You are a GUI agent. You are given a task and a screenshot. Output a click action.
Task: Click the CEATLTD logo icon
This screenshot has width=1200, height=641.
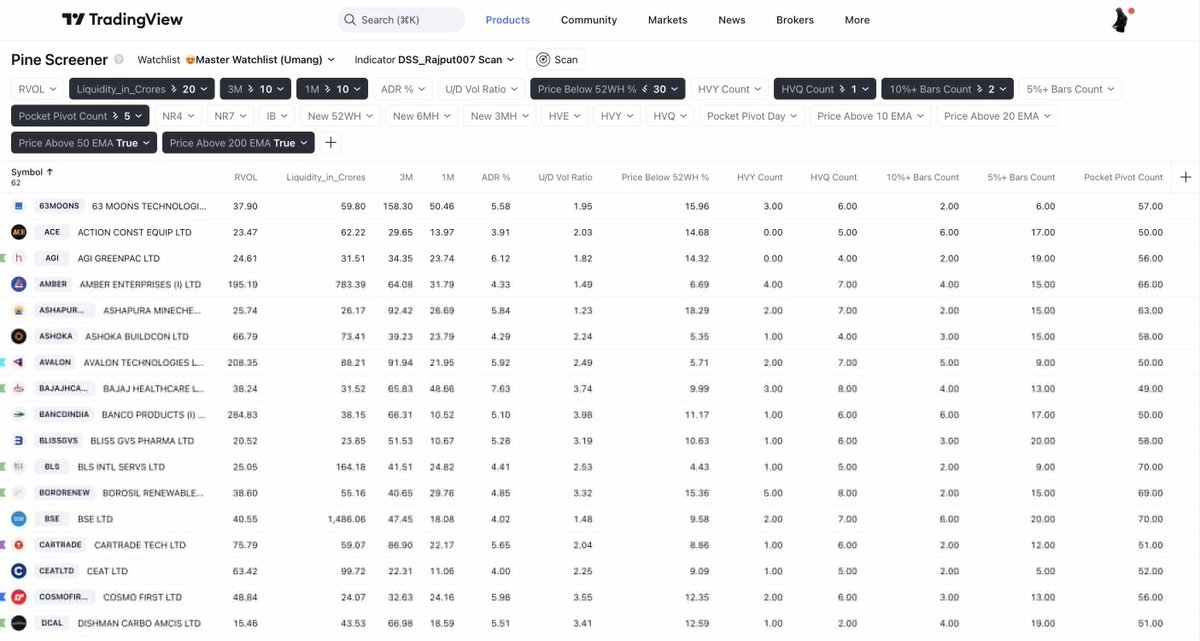point(18,571)
